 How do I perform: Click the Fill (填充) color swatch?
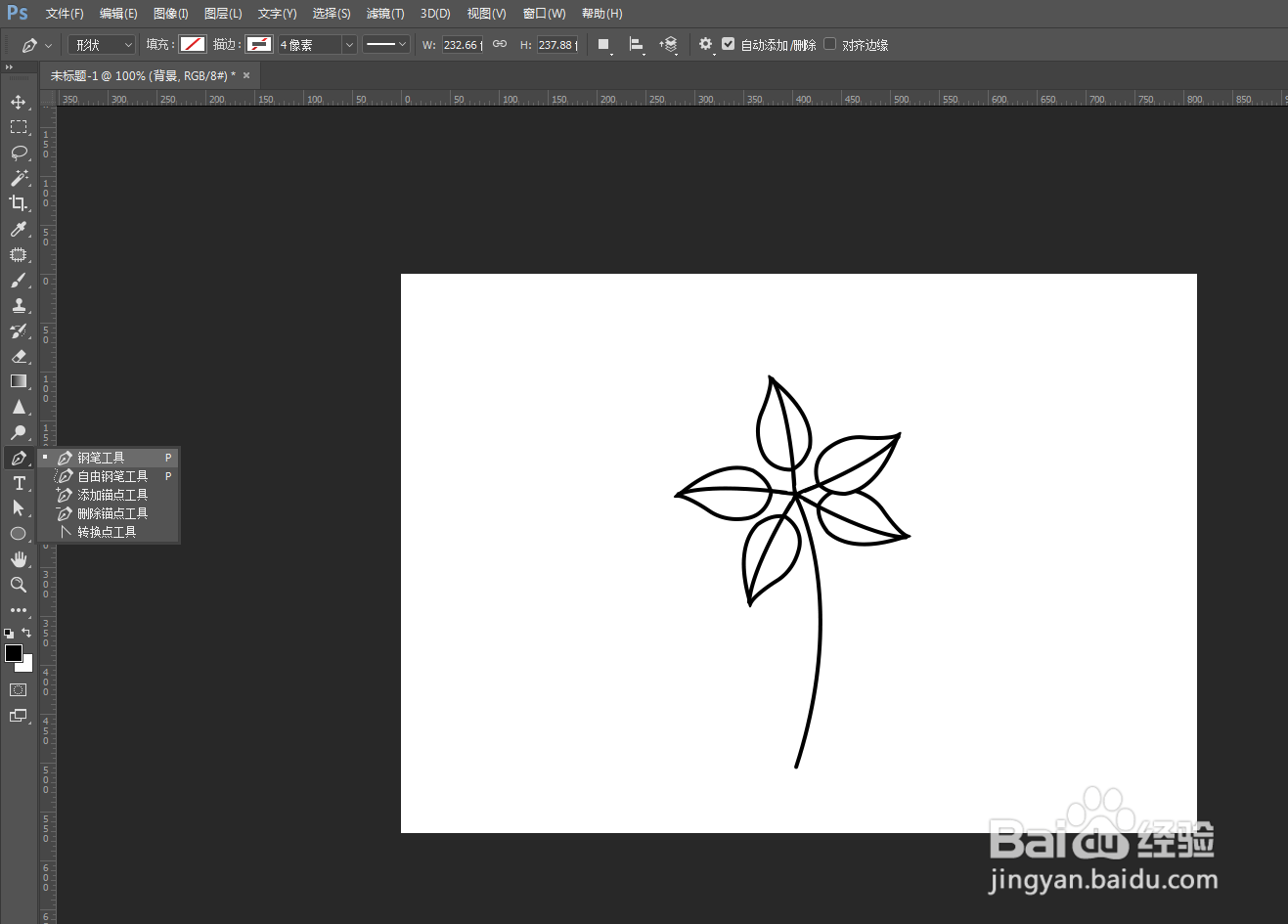click(x=193, y=44)
